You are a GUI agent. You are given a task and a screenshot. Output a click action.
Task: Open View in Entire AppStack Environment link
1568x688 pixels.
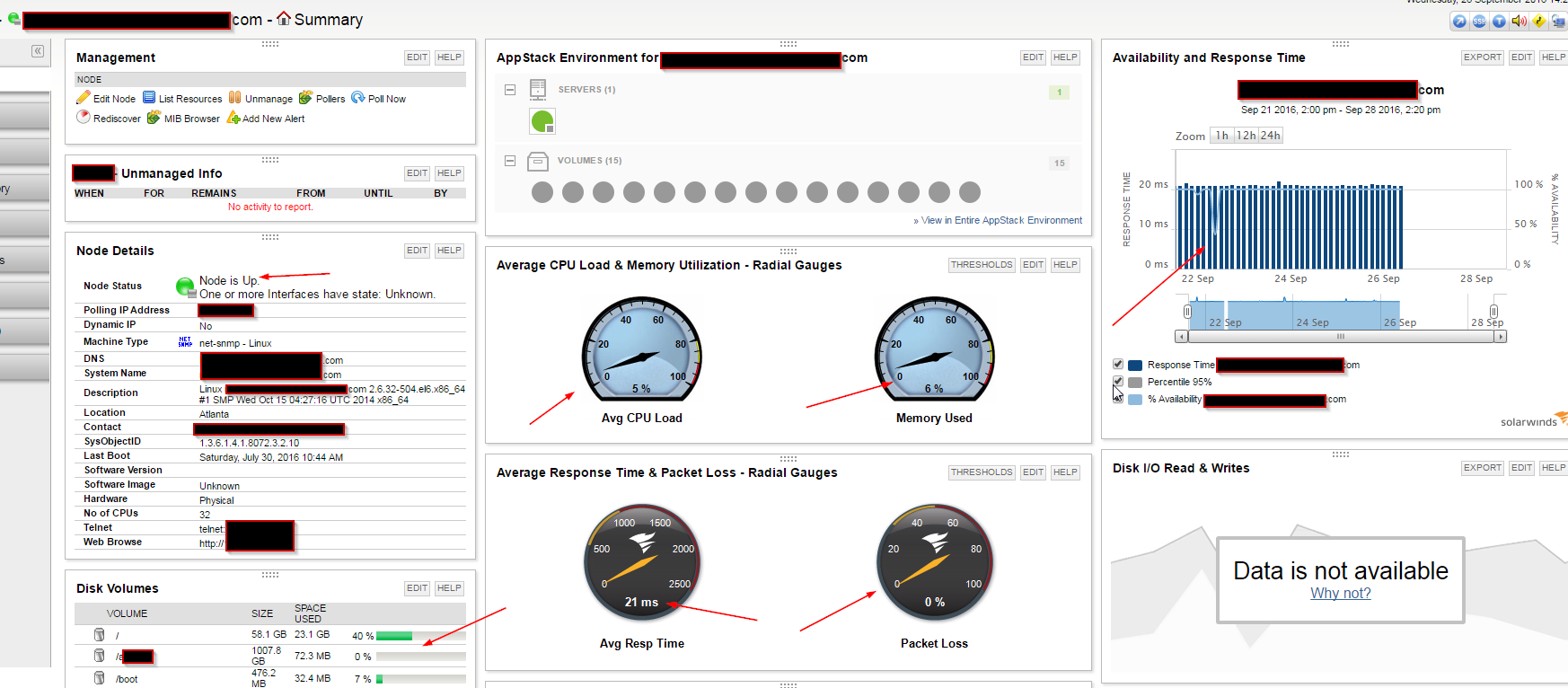tap(998, 220)
